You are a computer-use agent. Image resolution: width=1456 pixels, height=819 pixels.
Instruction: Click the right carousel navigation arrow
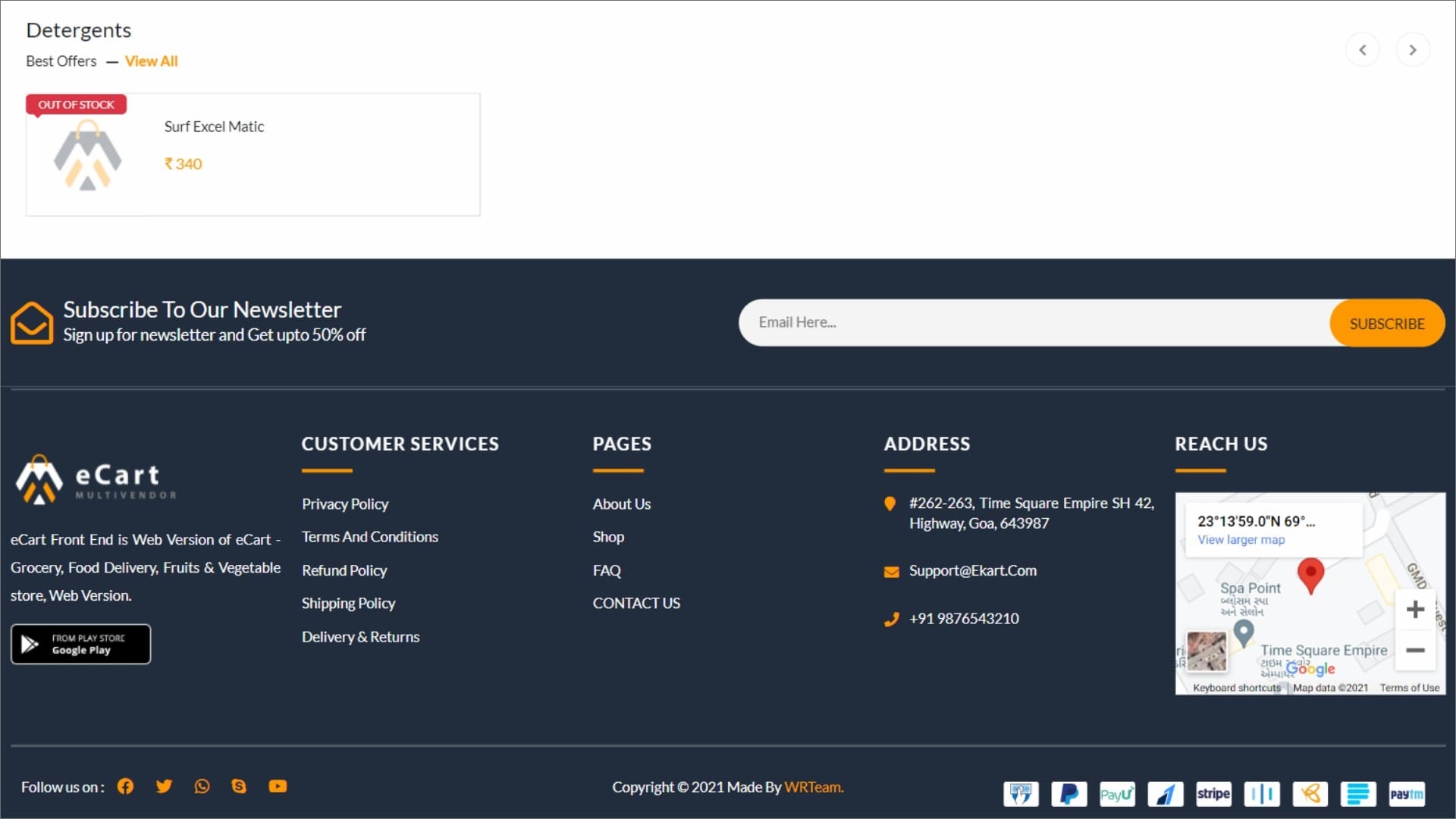(x=1413, y=49)
